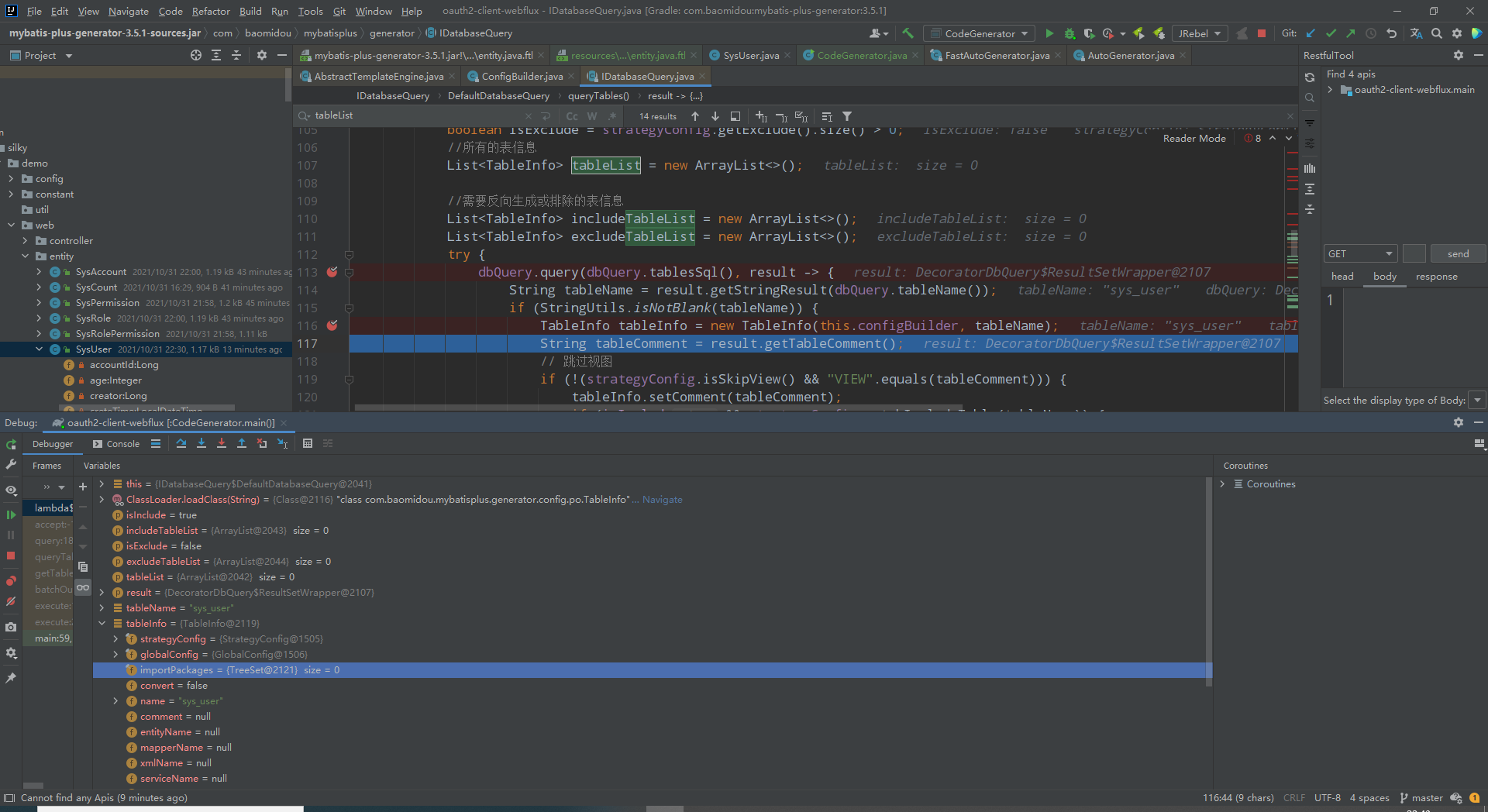Go to previous search occurrence arrow
Viewport: 1488px width, 812px height.
coord(695,116)
